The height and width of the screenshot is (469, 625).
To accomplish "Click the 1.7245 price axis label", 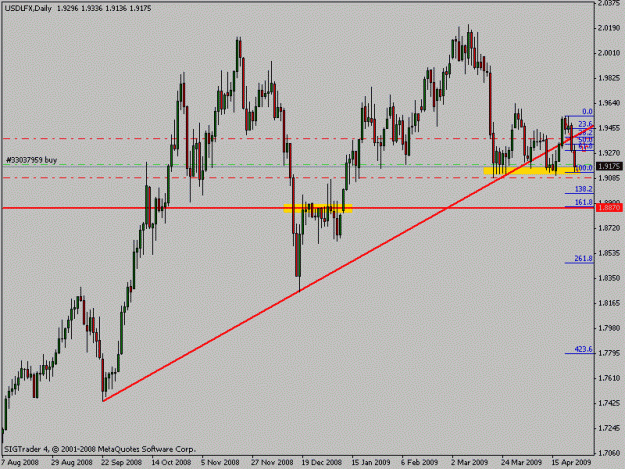I will pos(609,428).
